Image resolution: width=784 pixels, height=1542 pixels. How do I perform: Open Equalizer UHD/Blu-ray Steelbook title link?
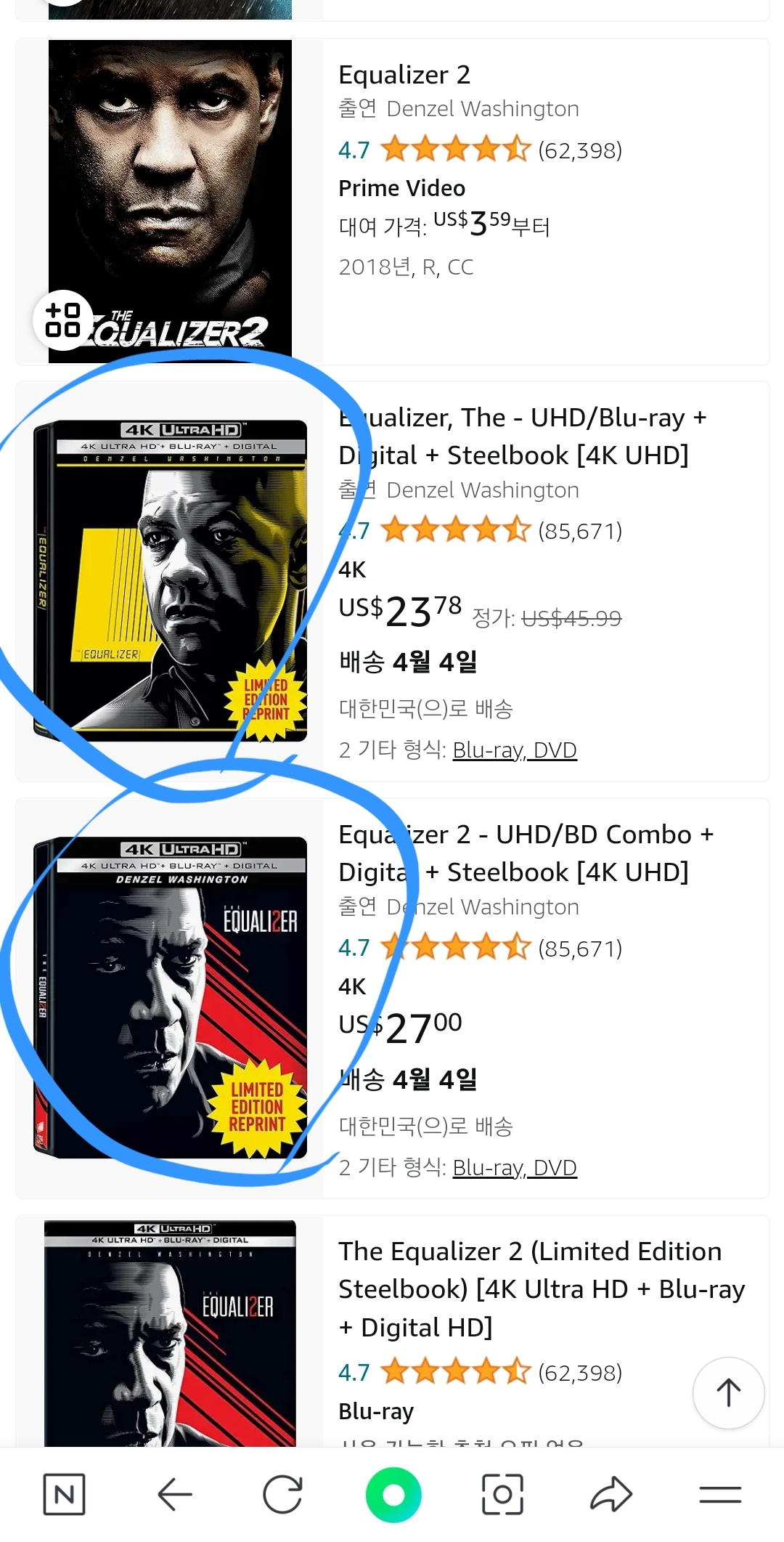coord(523,437)
